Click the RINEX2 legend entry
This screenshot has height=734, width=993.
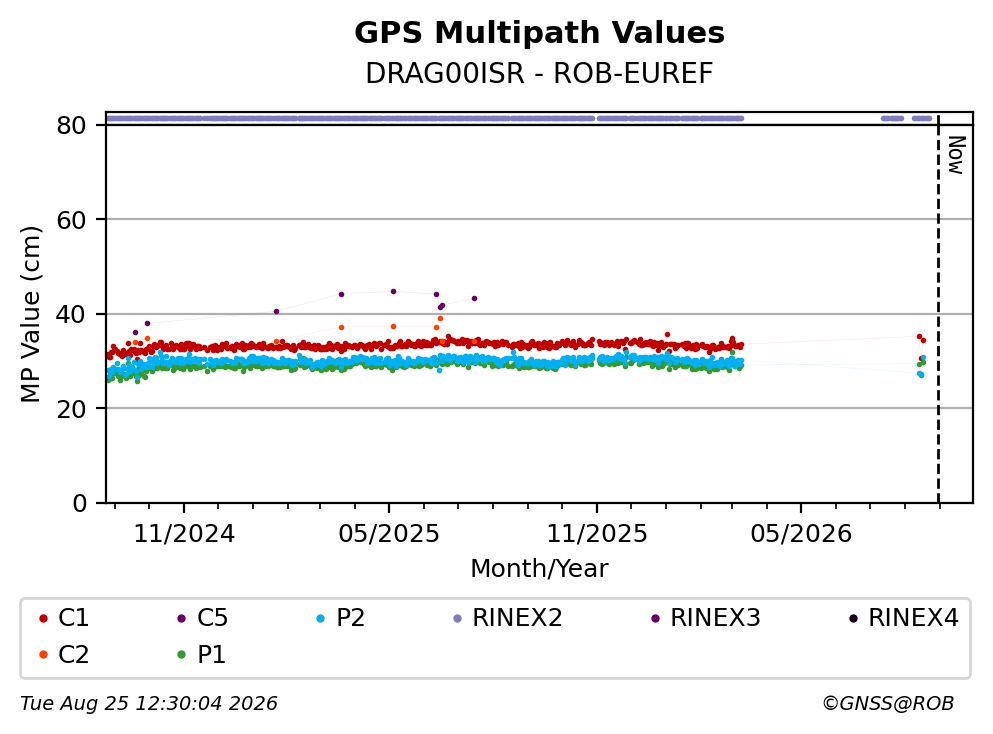[x=508, y=617]
